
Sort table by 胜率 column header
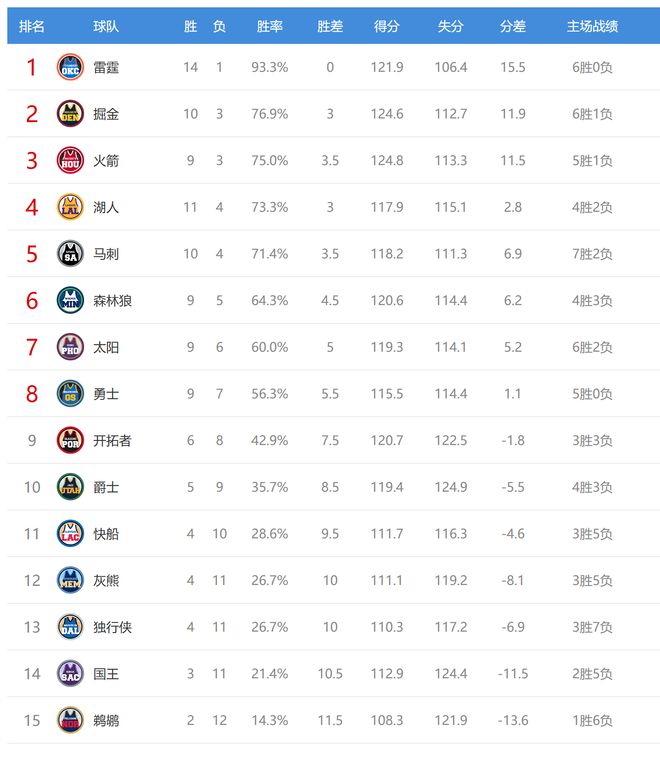(270, 26)
